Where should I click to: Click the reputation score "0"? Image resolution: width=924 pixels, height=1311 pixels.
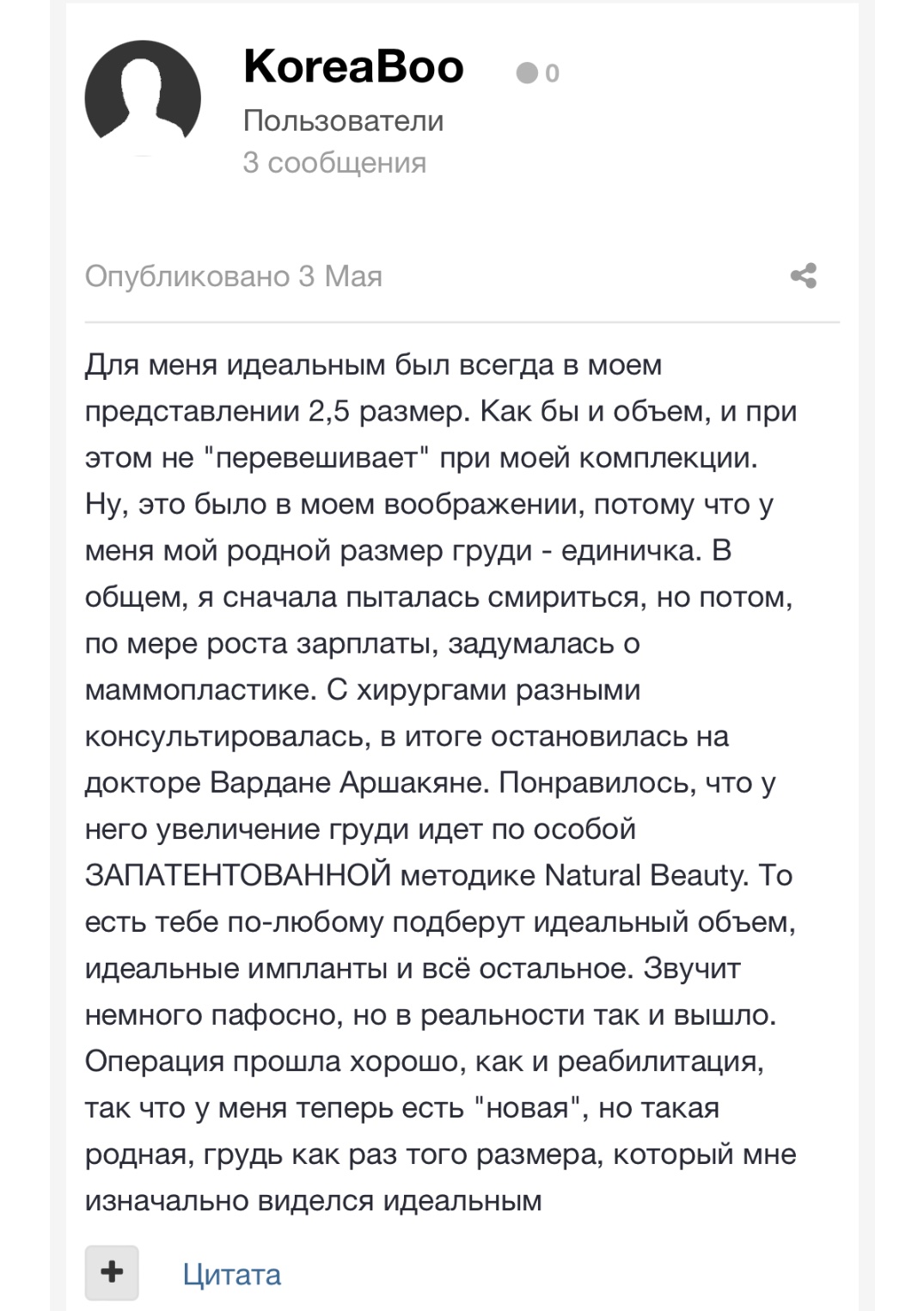click(552, 74)
